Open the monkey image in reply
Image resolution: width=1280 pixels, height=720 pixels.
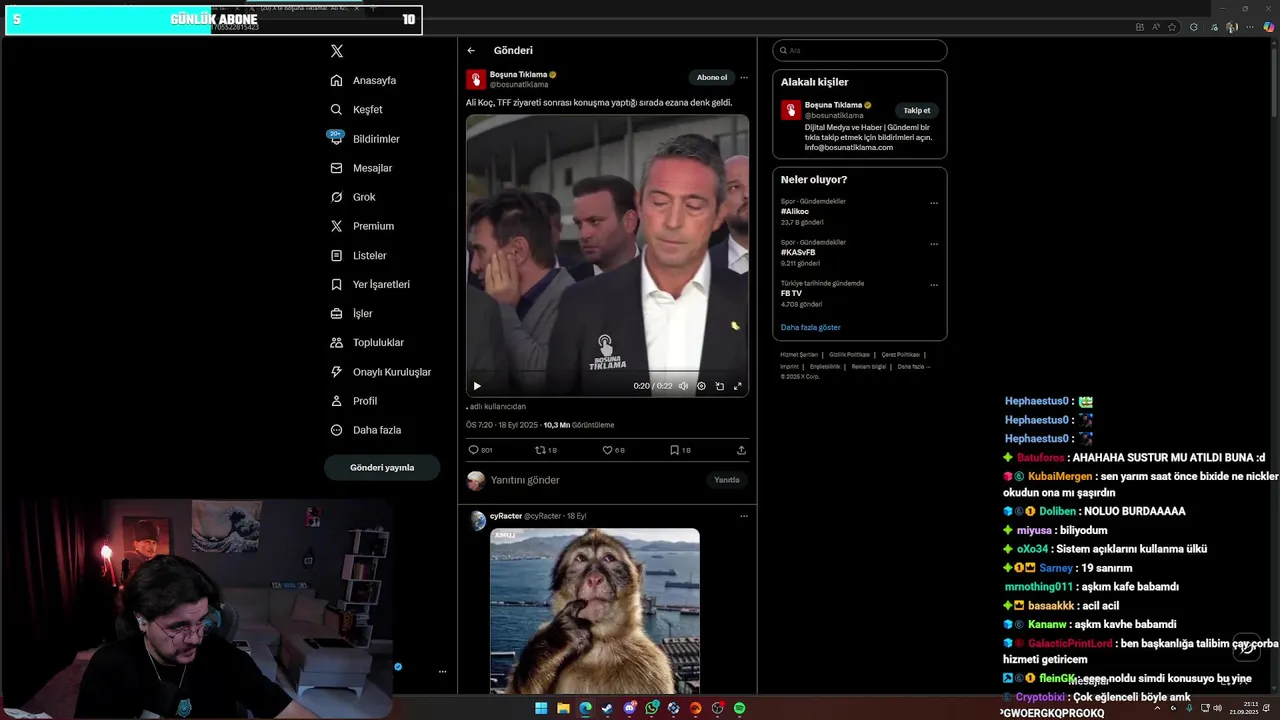595,611
